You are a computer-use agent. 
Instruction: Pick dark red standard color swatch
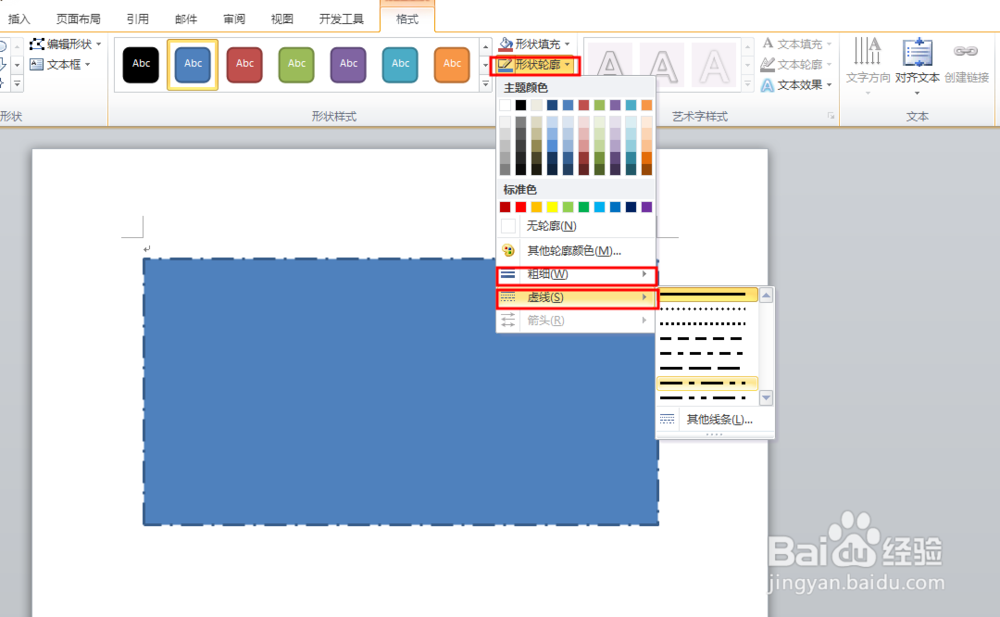coord(505,207)
